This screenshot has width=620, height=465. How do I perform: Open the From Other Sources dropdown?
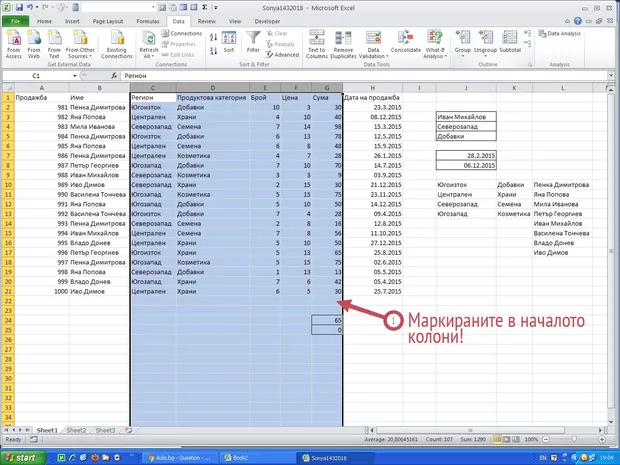(81, 56)
